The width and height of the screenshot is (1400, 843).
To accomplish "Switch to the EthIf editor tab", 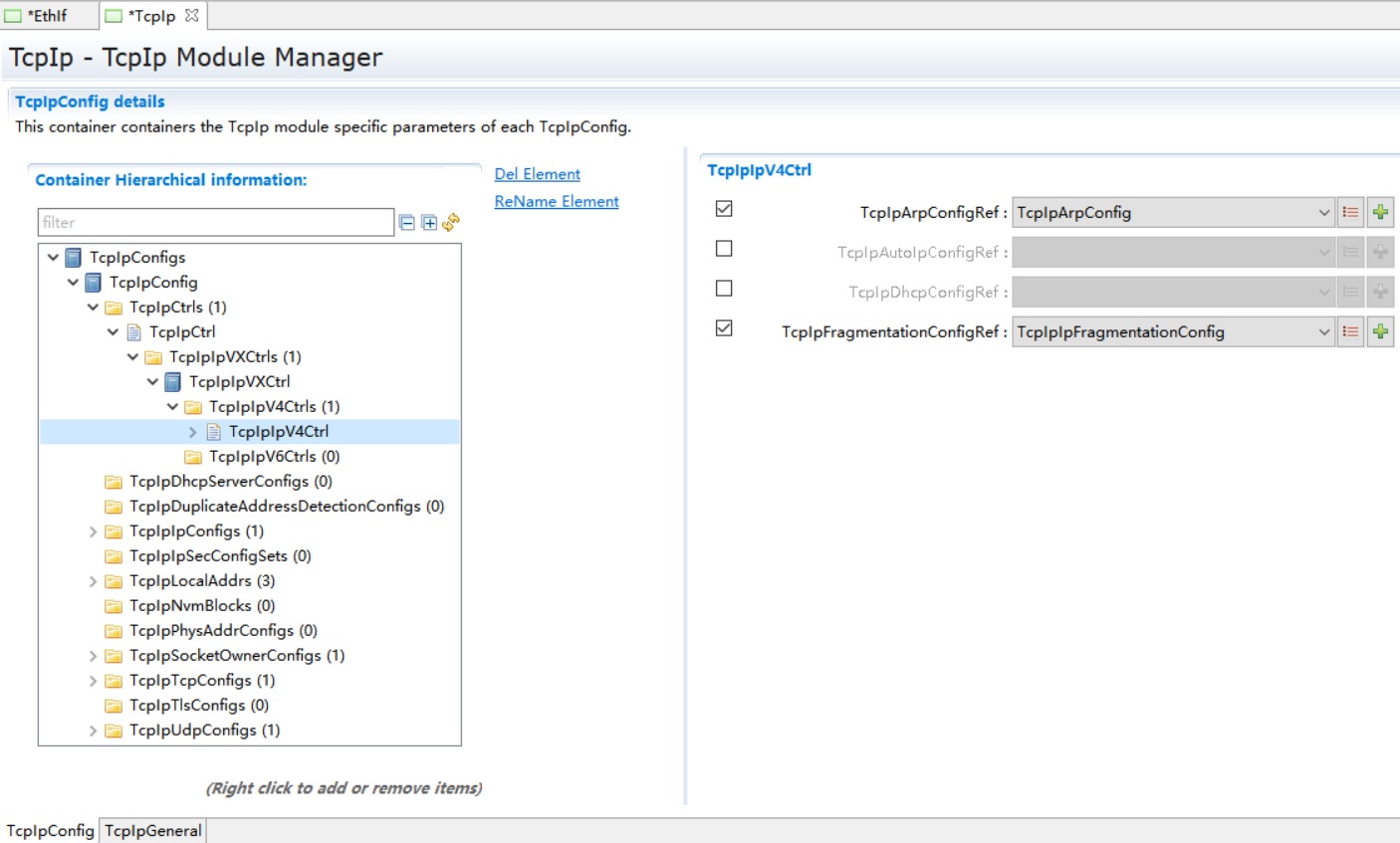I will [47, 15].
